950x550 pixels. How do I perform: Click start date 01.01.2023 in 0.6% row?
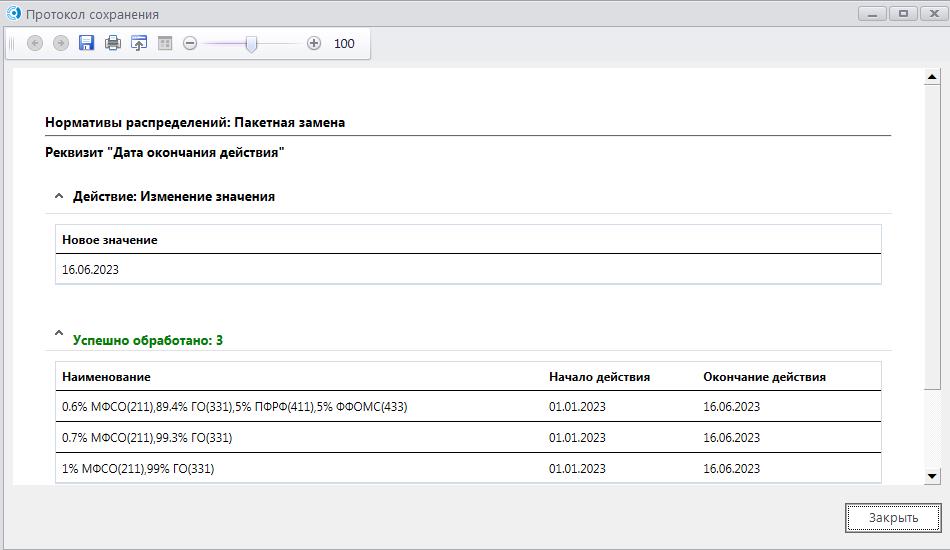(577, 407)
